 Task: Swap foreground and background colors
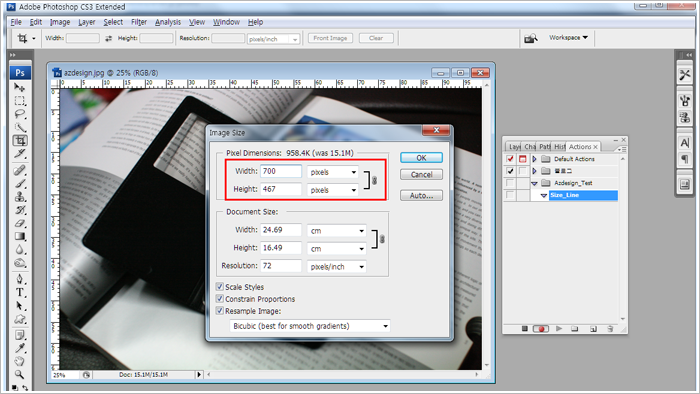point(25,388)
